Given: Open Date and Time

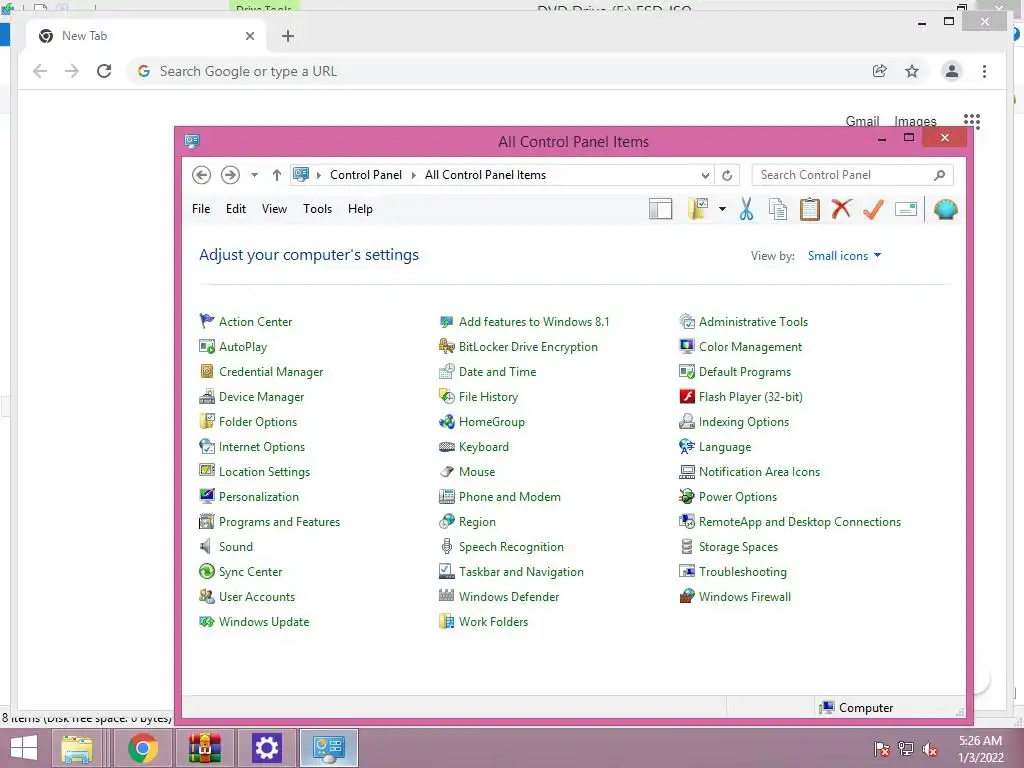Looking at the screenshot, I should 498,372.
